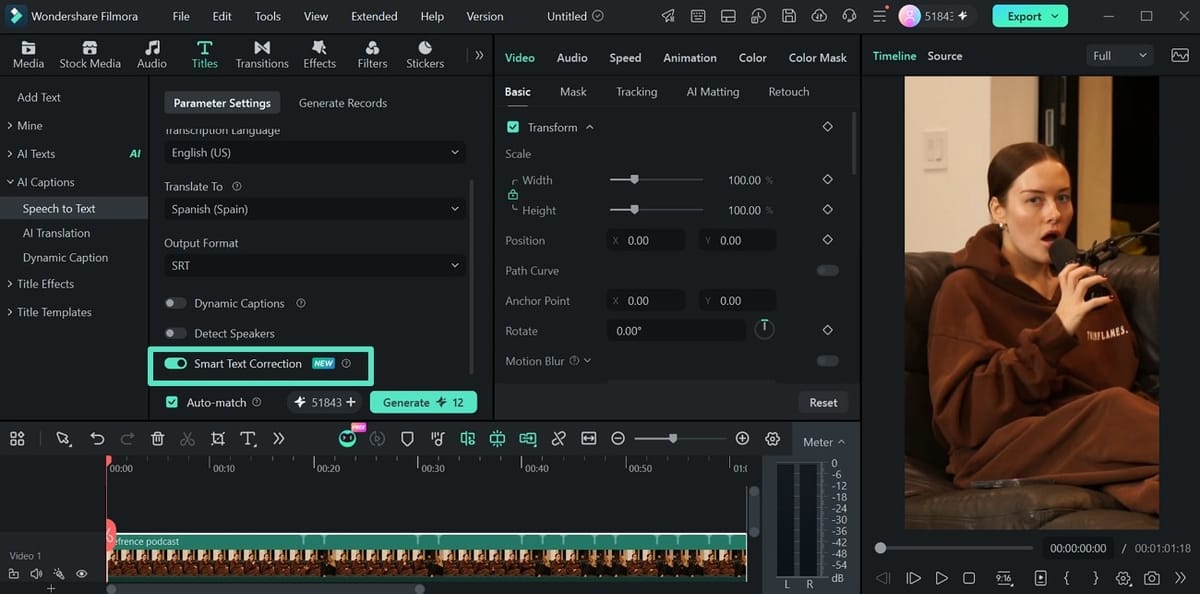Open the Full preview quality dropdown
Viewport: 1200px width, 594px height.
tap(1120, 56)
